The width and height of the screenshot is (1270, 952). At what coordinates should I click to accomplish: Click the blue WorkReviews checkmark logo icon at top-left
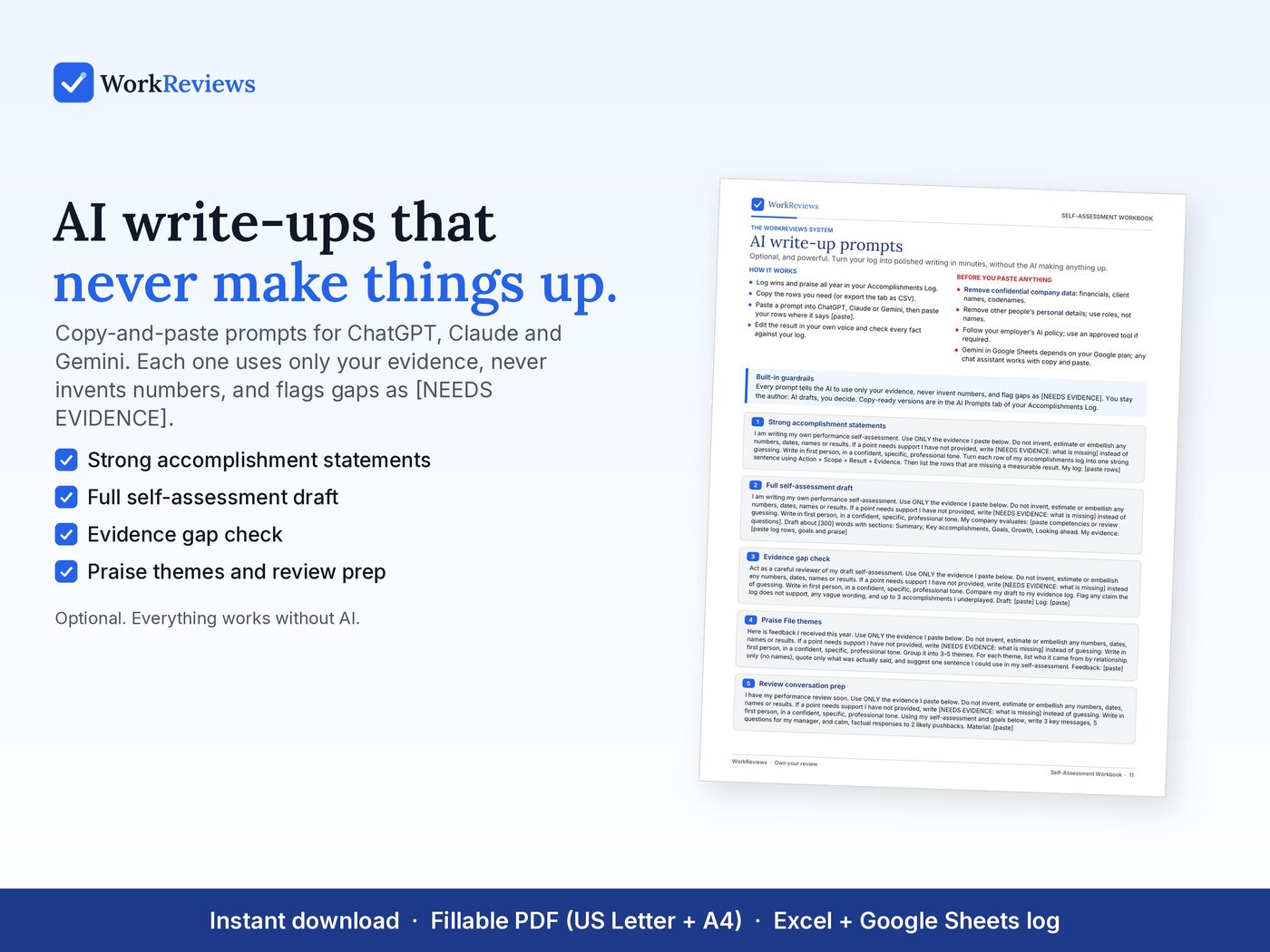73,83
